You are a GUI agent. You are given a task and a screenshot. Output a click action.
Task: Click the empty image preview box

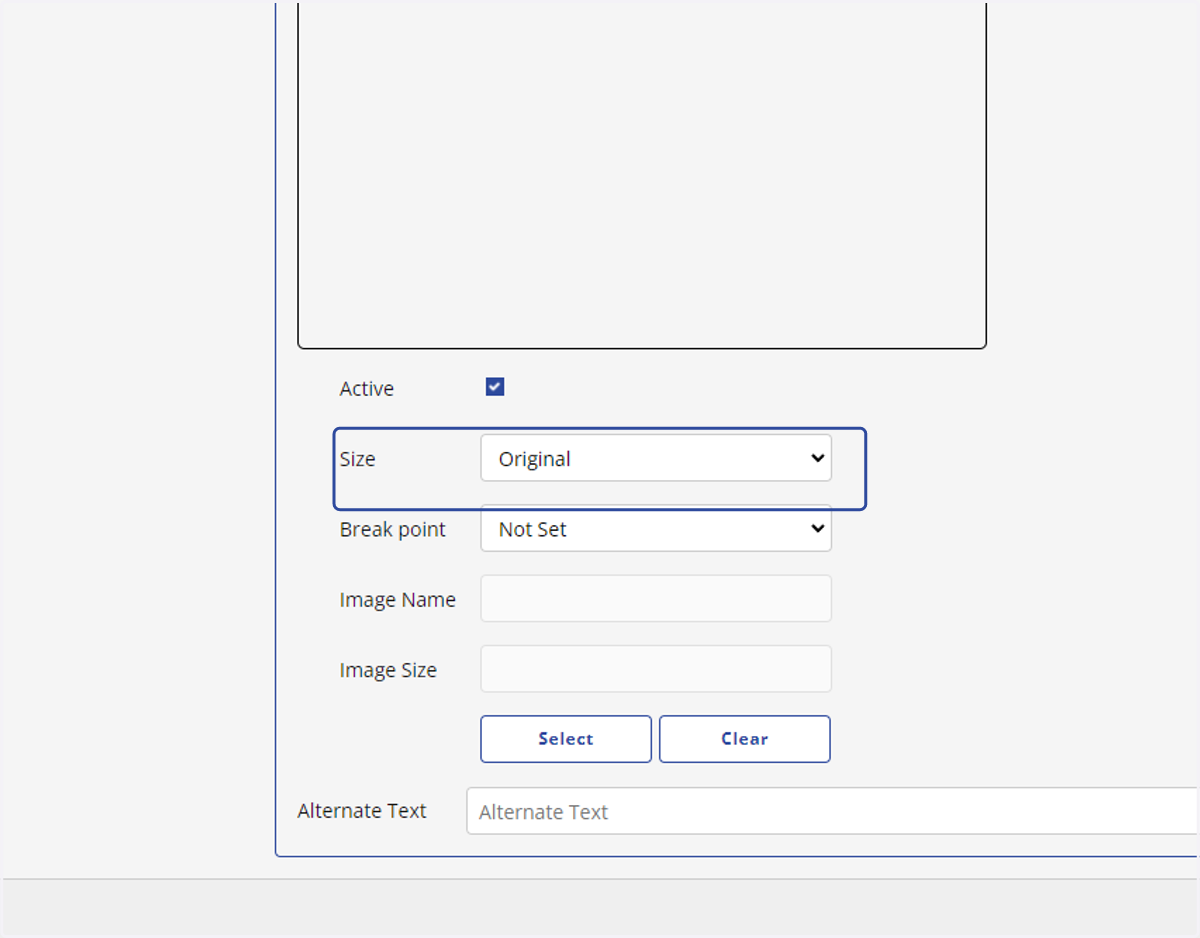tap(642, 175)
